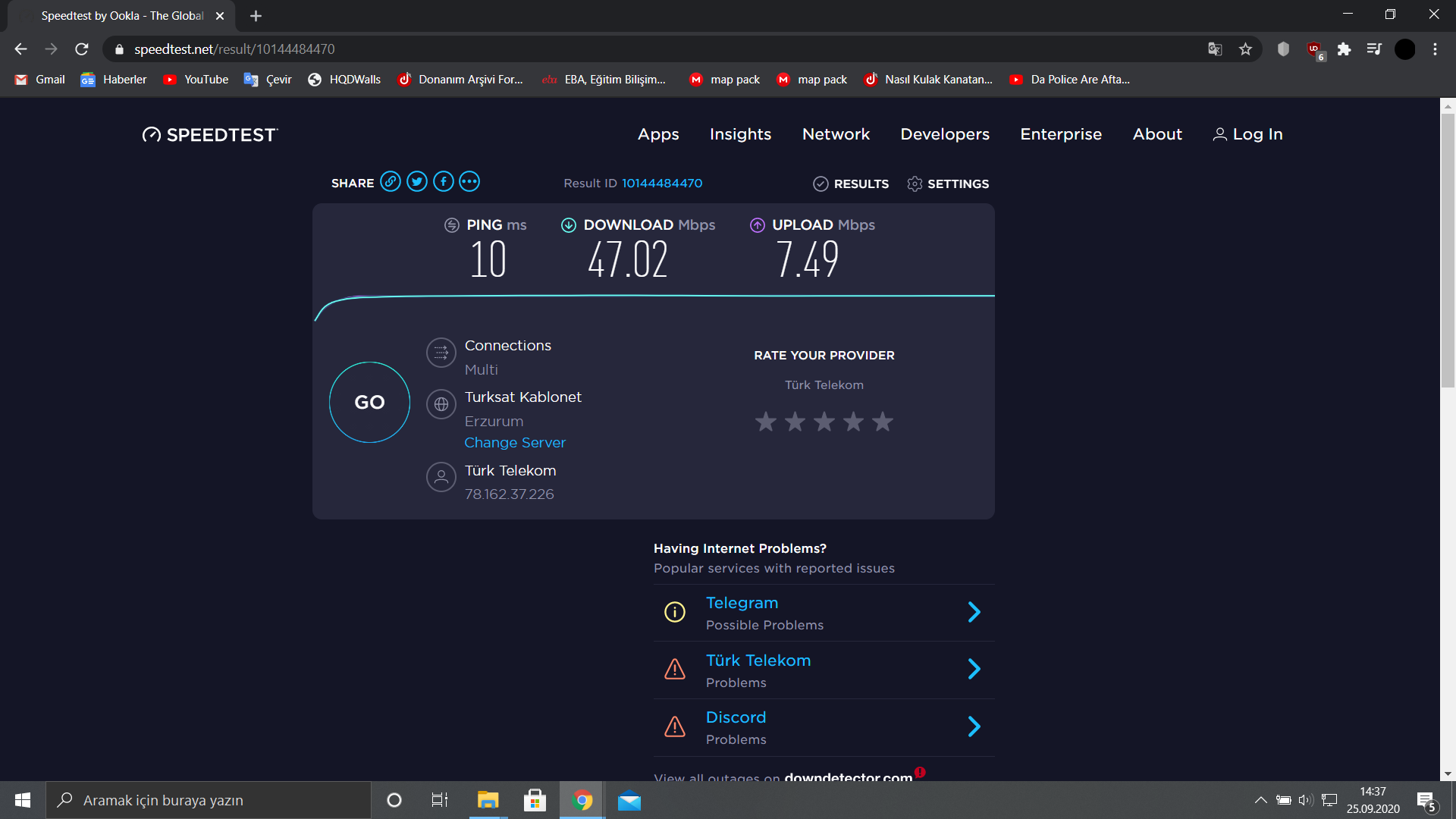This screenshot has height=819, width=1456.
Task: Click the Windows search box
Action: [209, 800]
